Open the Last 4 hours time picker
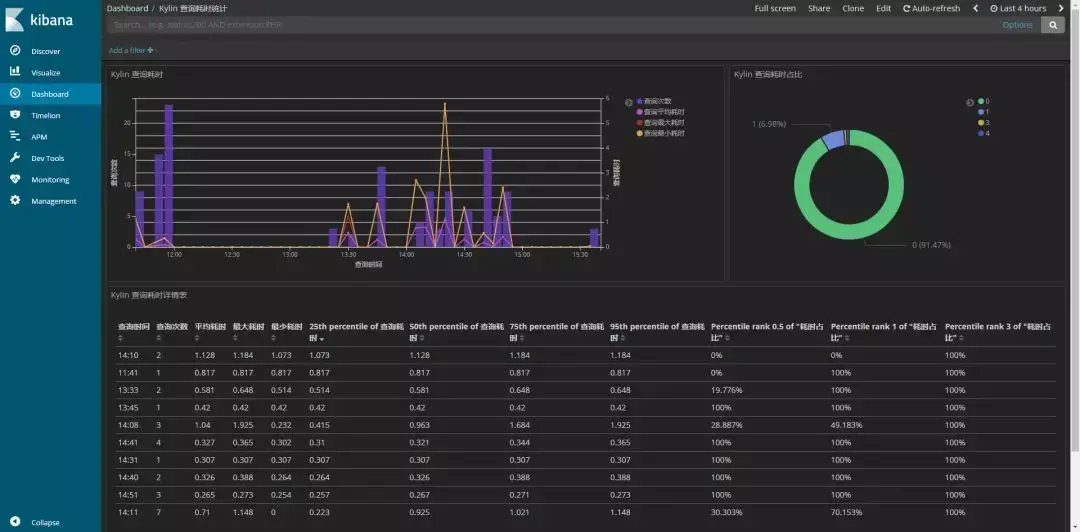The width and height of the screenshot is (1080, 532). coord(1018,8)
